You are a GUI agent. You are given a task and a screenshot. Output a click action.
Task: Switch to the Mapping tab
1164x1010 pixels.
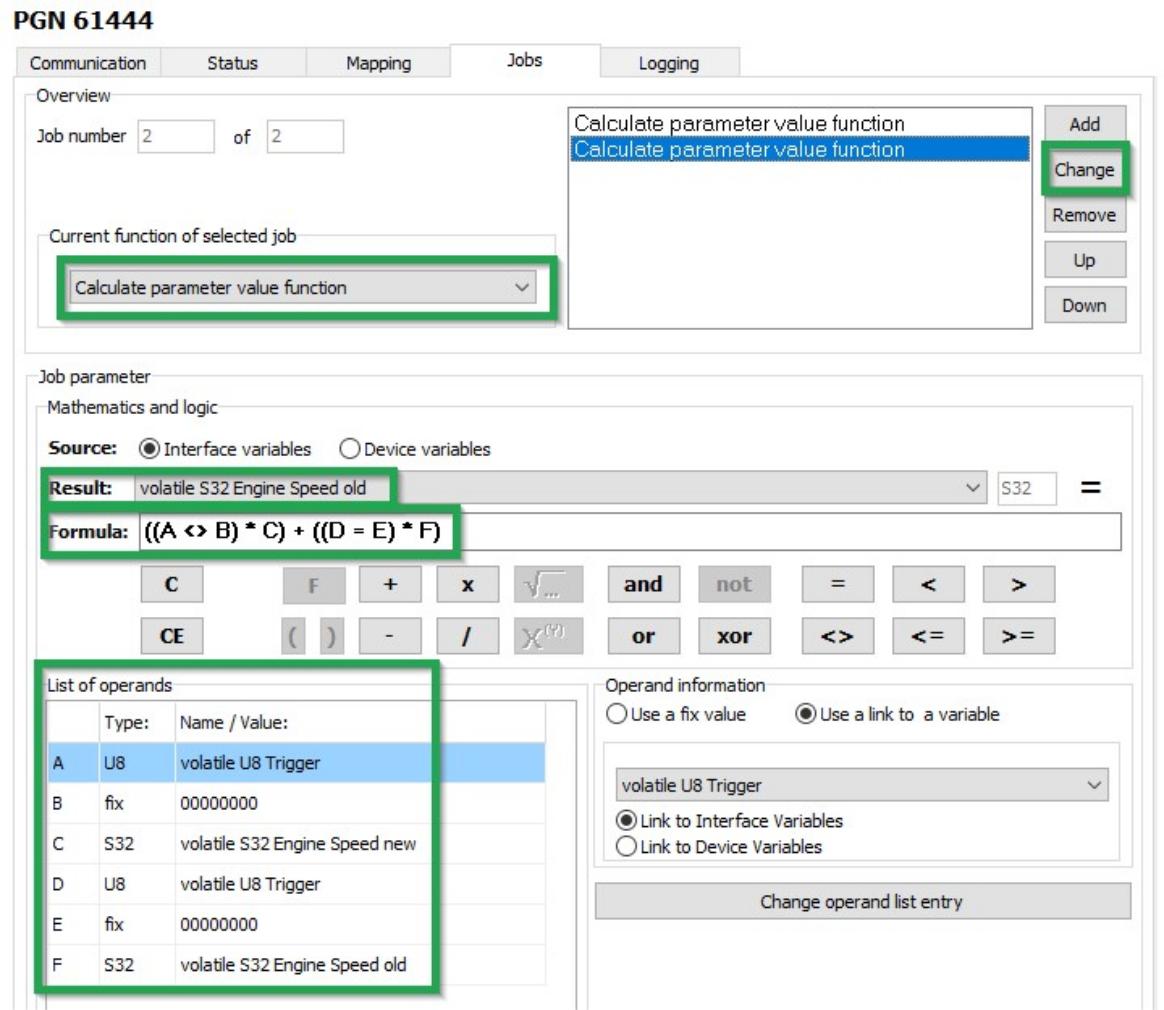[x=378, y=63]
